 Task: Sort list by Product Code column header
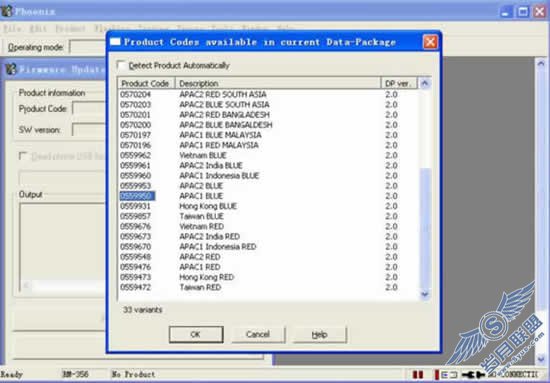click(146, 83)
